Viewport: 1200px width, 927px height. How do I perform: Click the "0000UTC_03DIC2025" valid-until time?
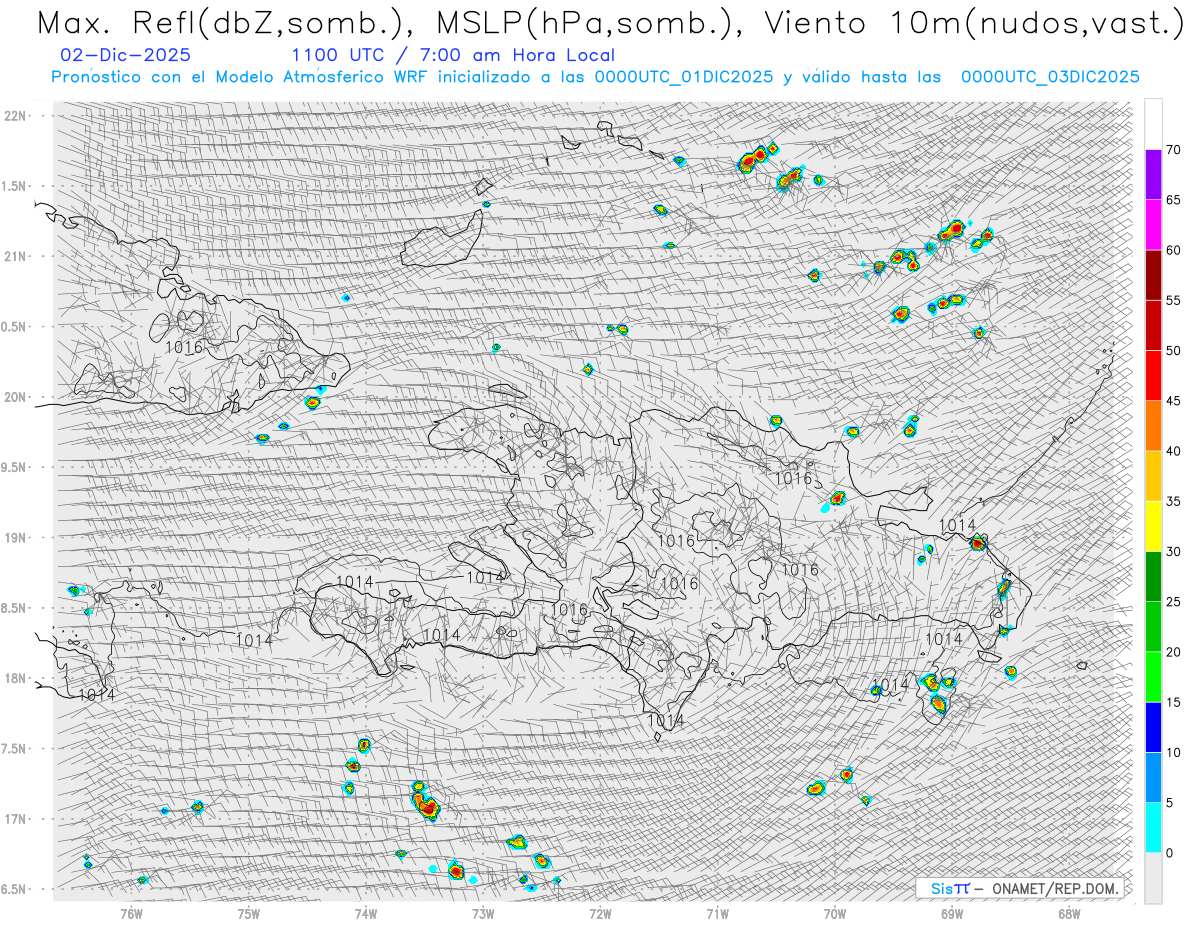pyautogui.click(x=1049, y=77)
